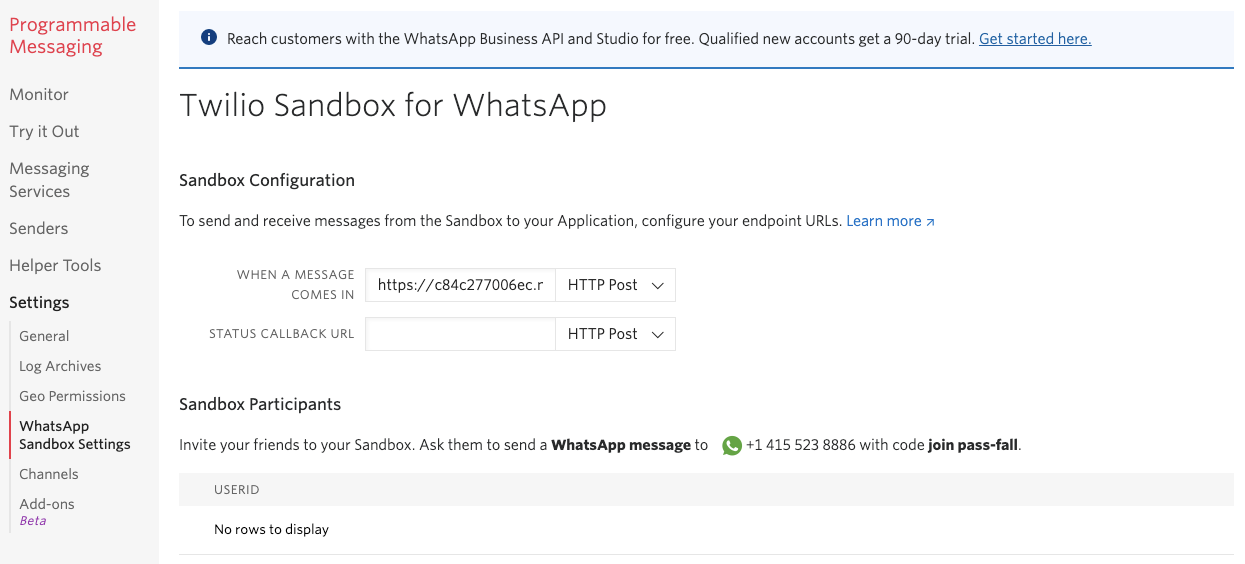Click the join pass-fall code text
Image resolution: width=1245 pixels, height=564 pixels.
coord(973,445)
